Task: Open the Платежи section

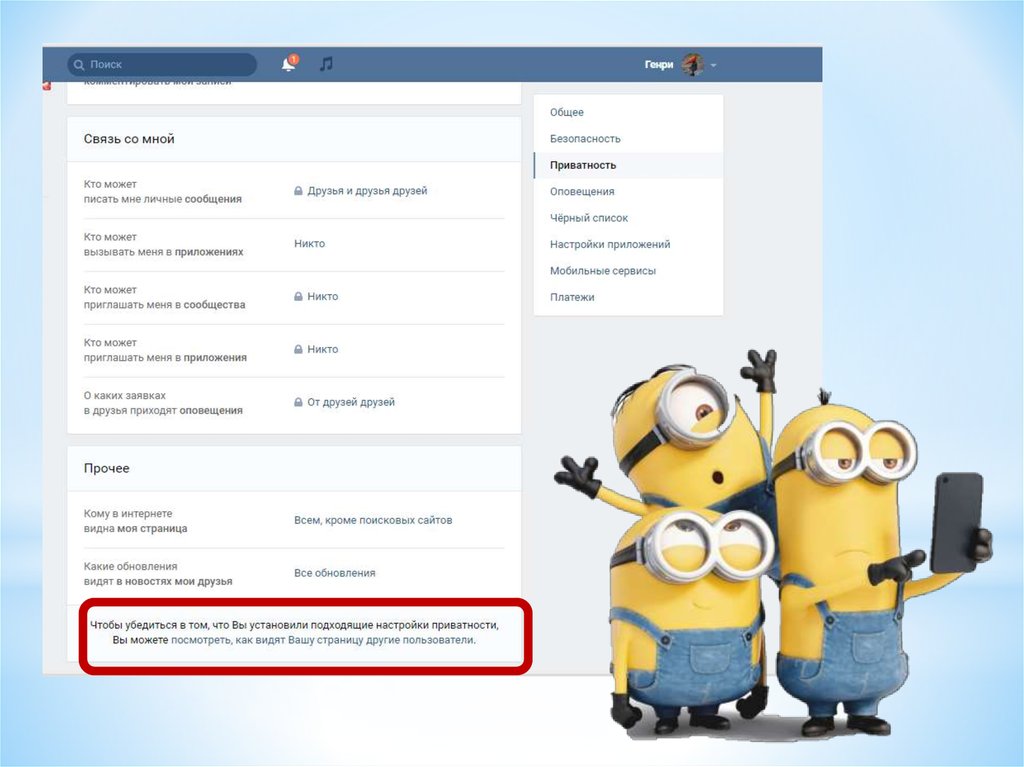Action: click(x=572, y=297)
